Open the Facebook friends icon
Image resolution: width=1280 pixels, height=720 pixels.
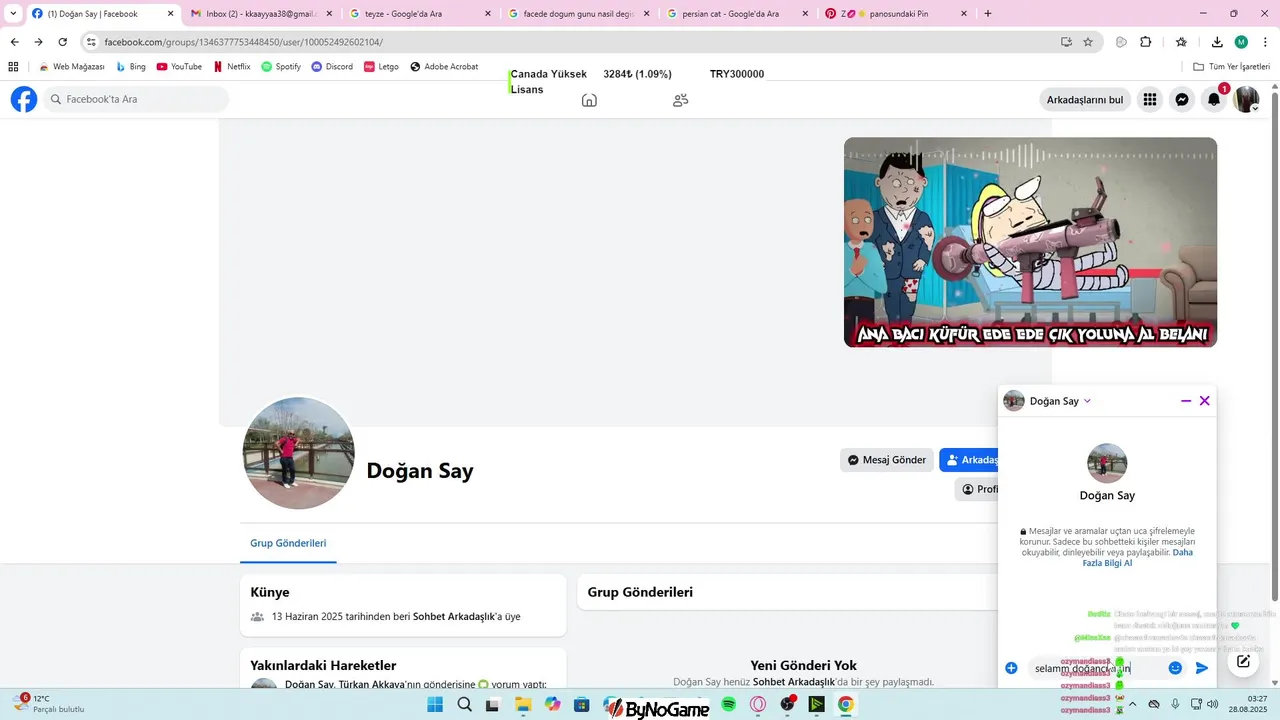click(x=681, y=100)
